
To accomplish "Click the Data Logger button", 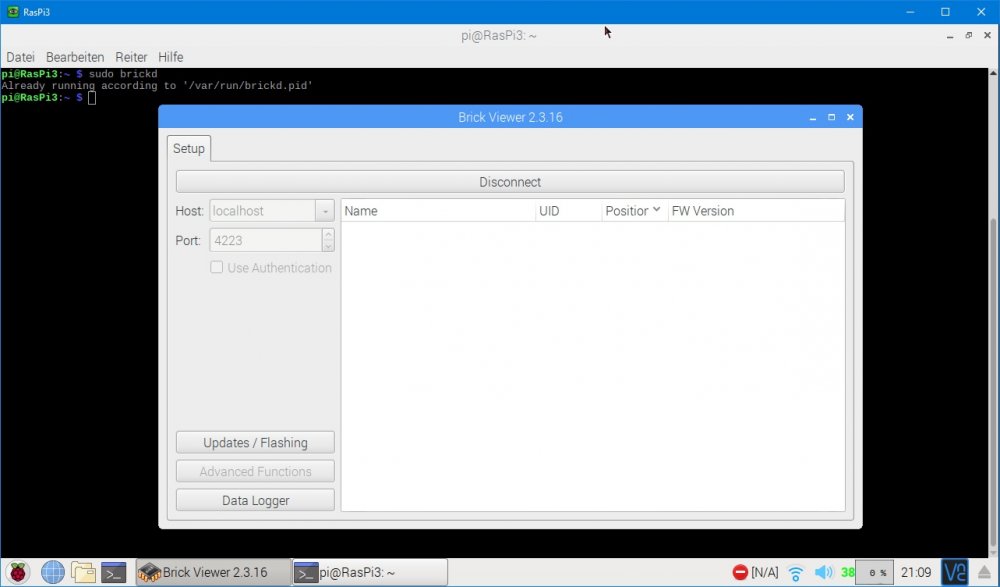I will 255,500.
